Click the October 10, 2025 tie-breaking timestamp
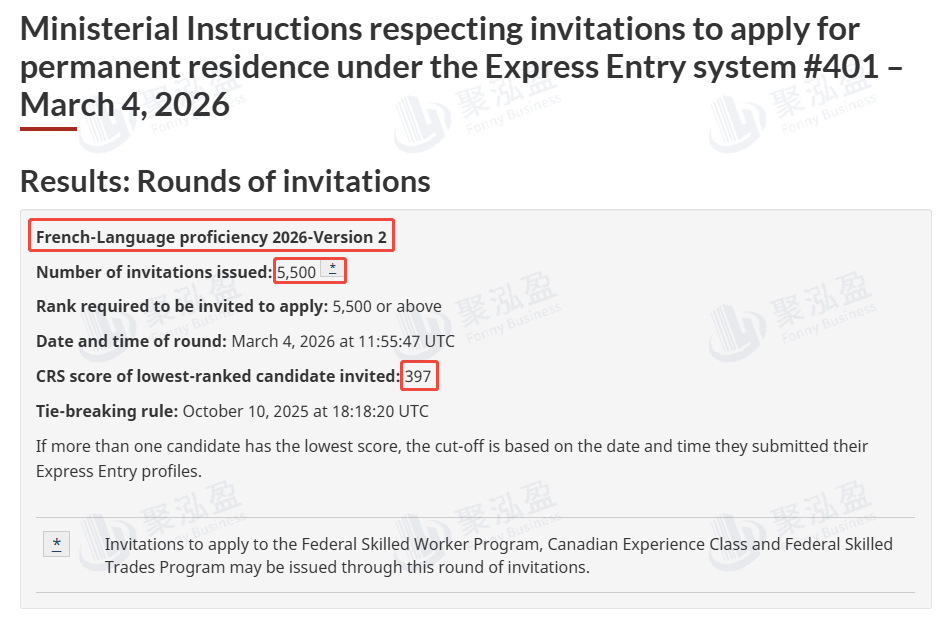This screenshot has width=950, height=617. 305,410
